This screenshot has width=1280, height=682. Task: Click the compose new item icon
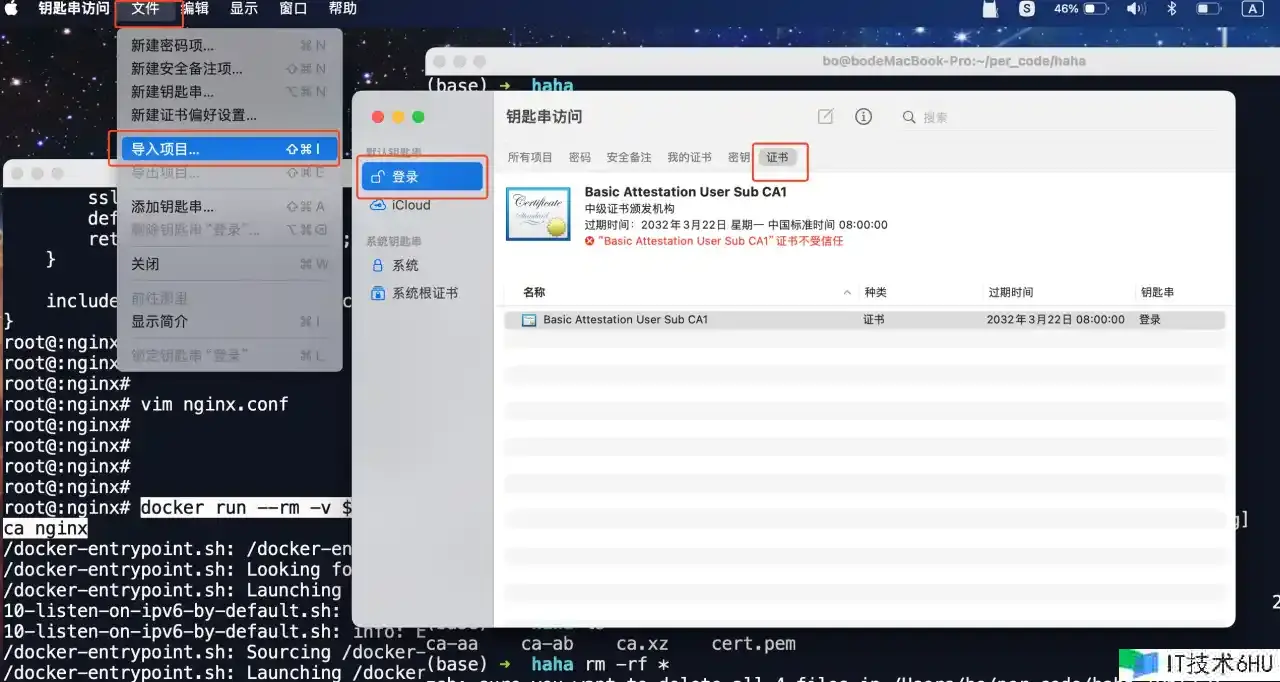click(825, 117)
